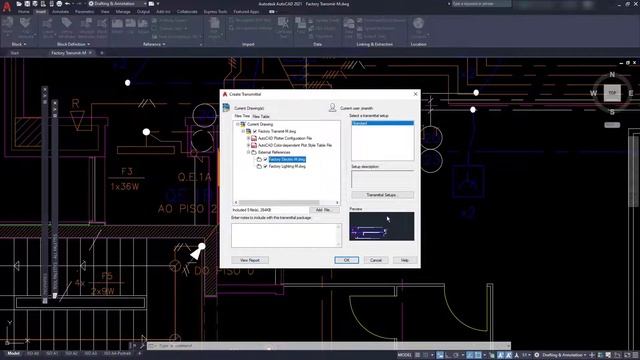Image resolution: width=640 pixels, height=360 pixels.
Task: Close the Factory Transmit-M file tab
Action: point(90,53)
